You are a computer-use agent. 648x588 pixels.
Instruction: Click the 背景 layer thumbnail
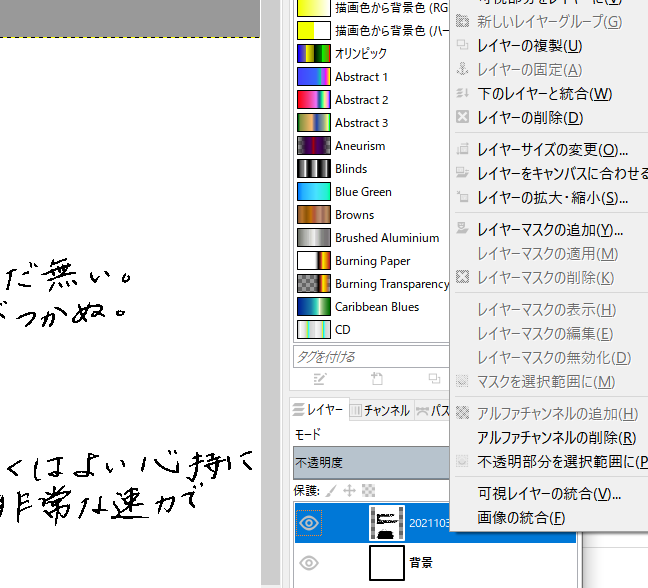(387, 563)
